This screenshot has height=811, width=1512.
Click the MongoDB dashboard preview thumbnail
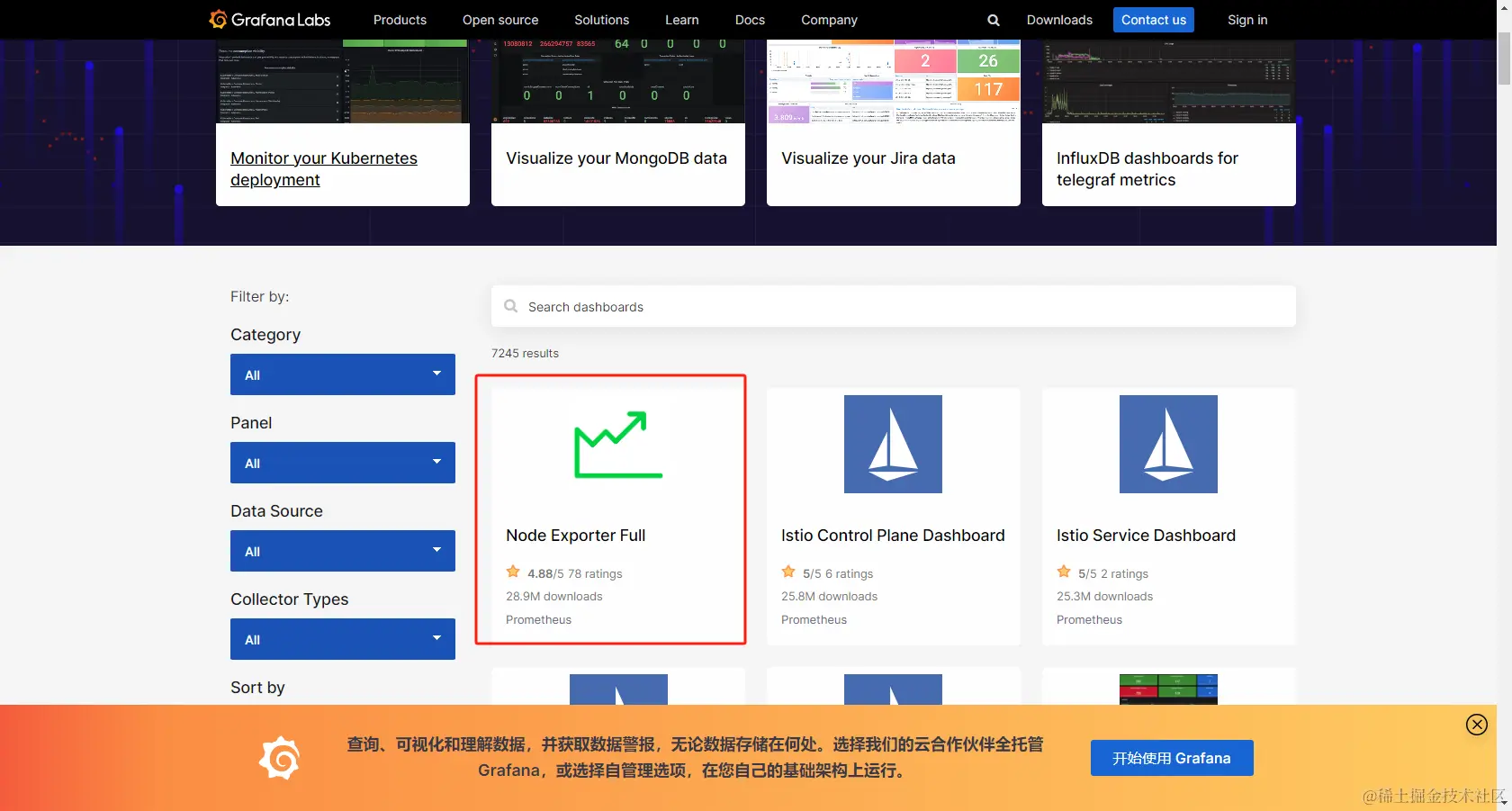[x=618, y=81]
